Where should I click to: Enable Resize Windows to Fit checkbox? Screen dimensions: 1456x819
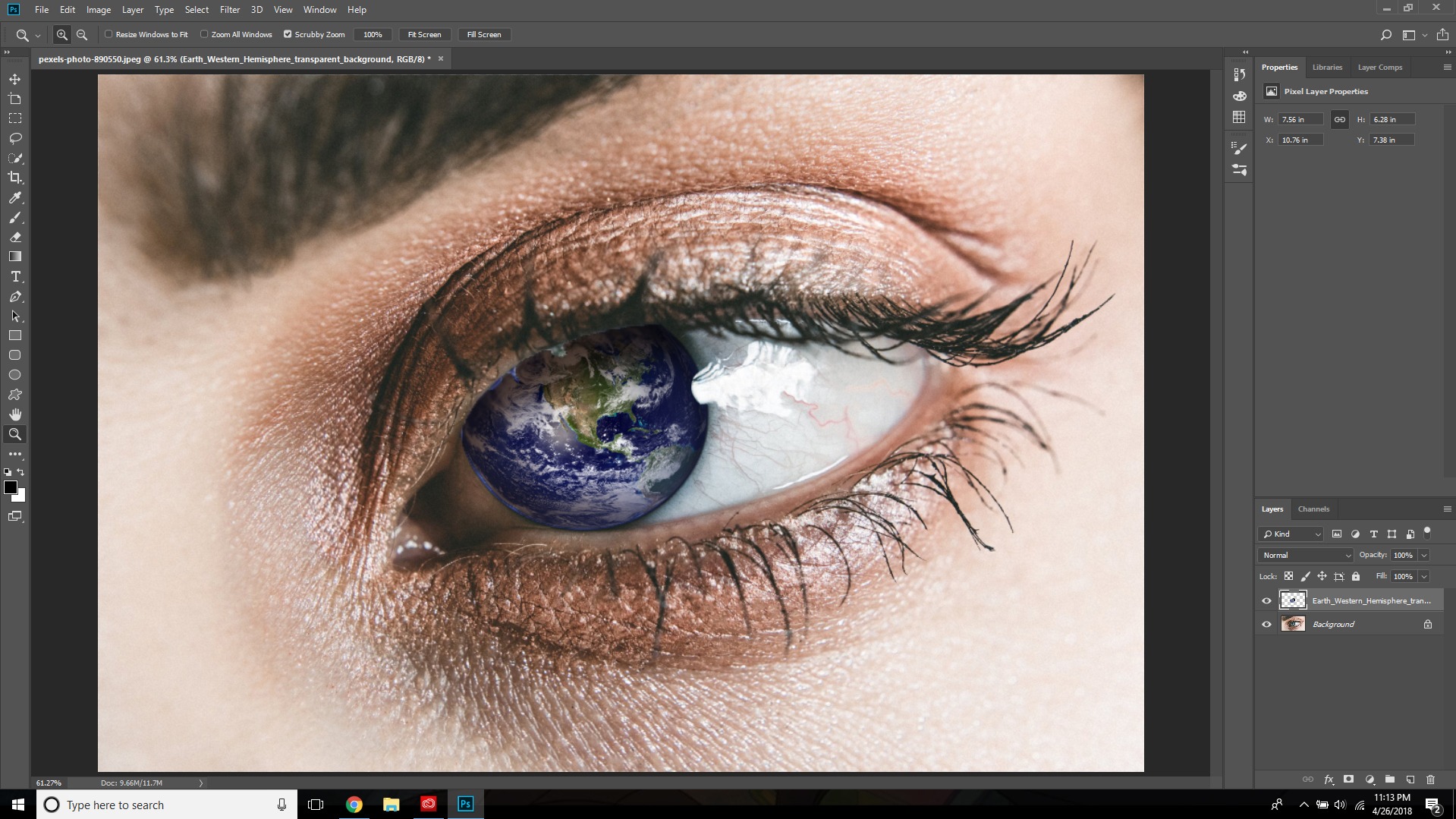[x=108, y=34]
